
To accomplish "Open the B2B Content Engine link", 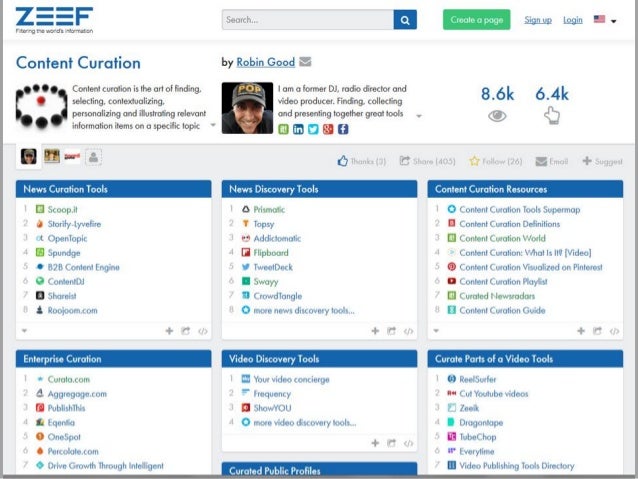I will (x=84, y=267).
